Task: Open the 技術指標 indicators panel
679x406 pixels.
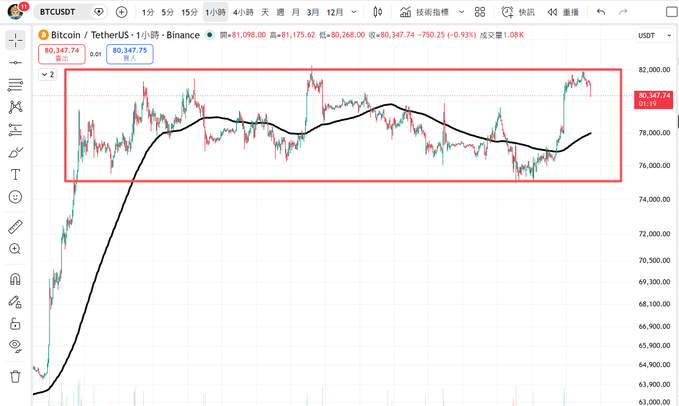Action: pos(424,12)
